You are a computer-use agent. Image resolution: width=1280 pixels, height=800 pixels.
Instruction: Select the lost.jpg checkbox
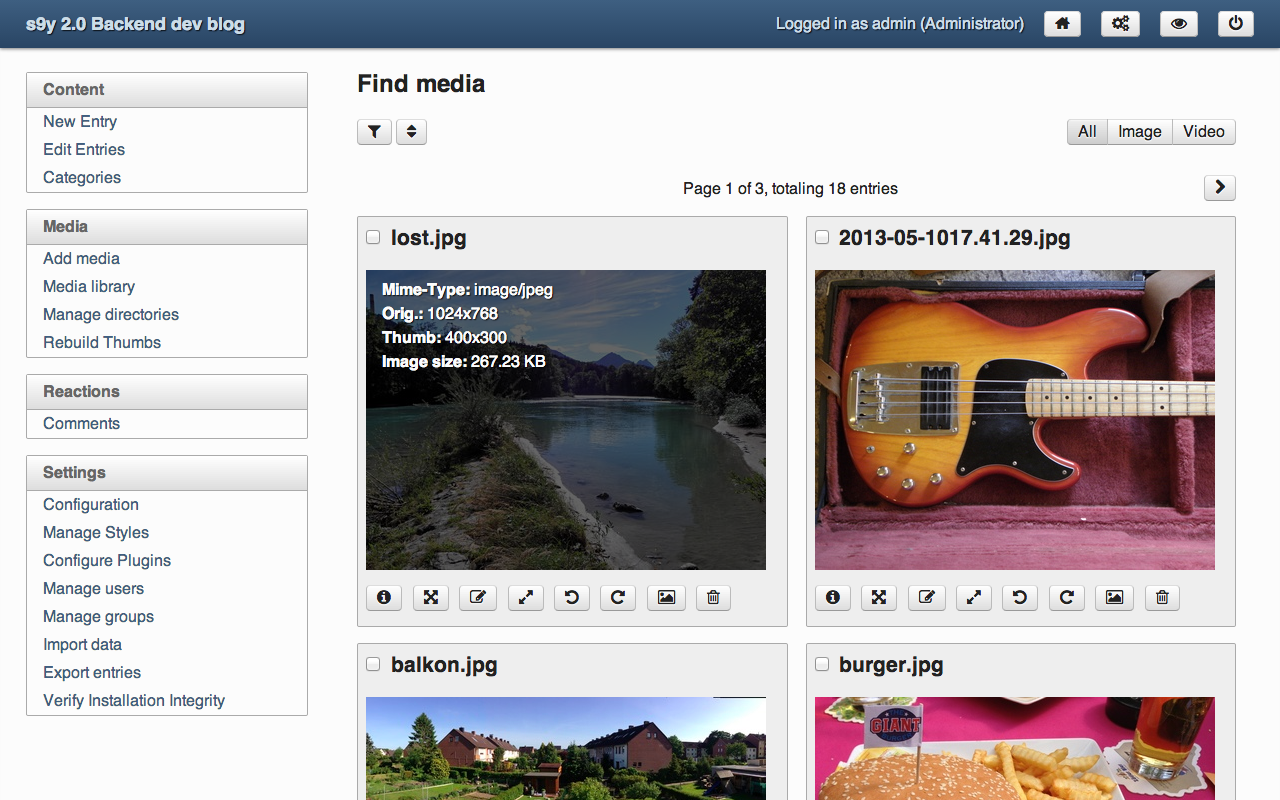coord(373,238)
